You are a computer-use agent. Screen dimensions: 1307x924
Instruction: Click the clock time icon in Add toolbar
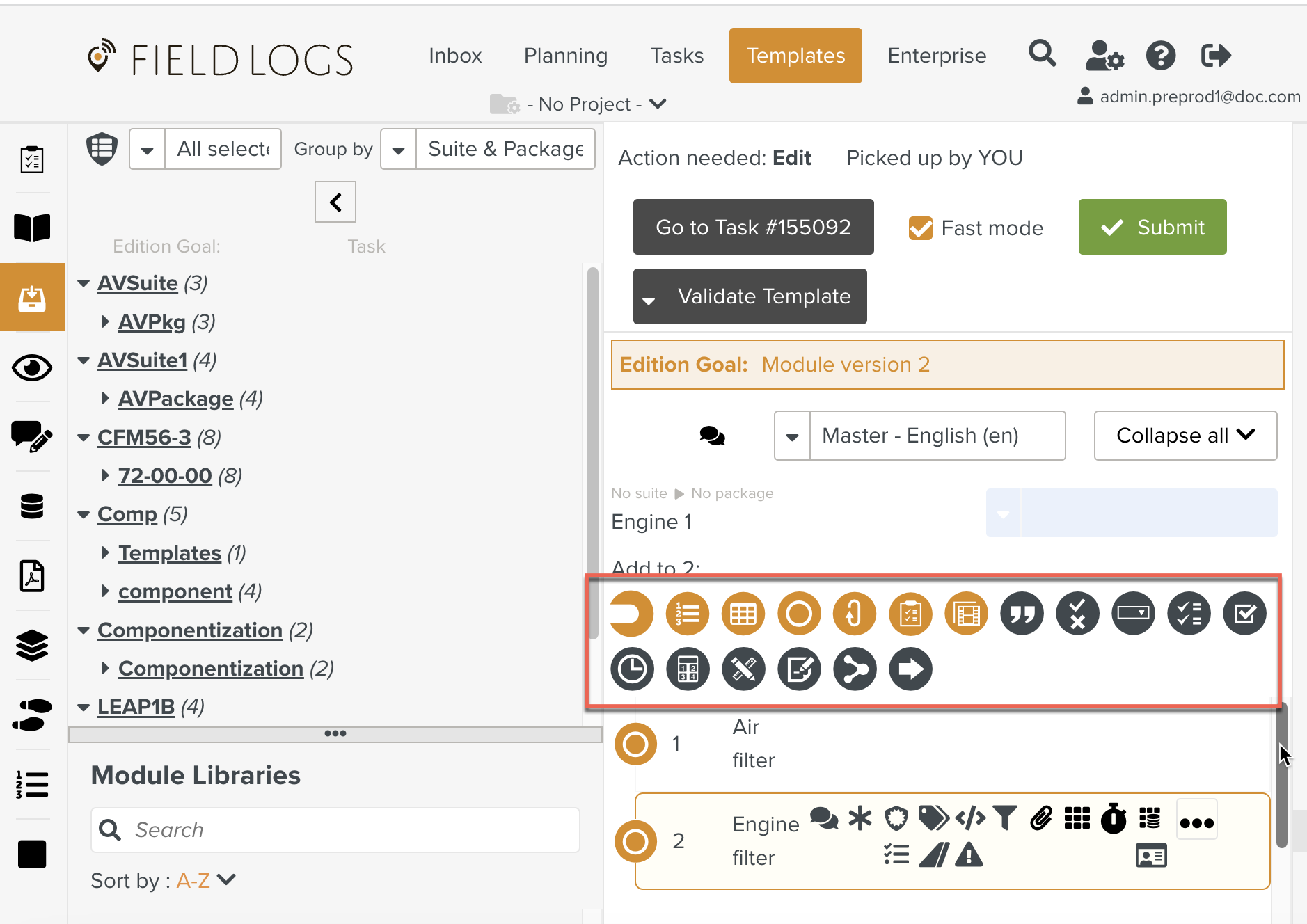(x=632, y=669)
